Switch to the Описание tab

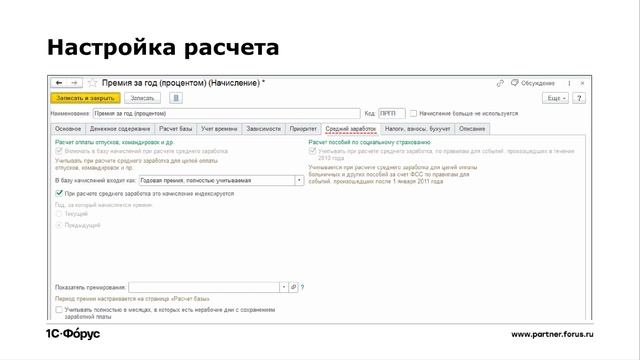click(x=472, y=129)
